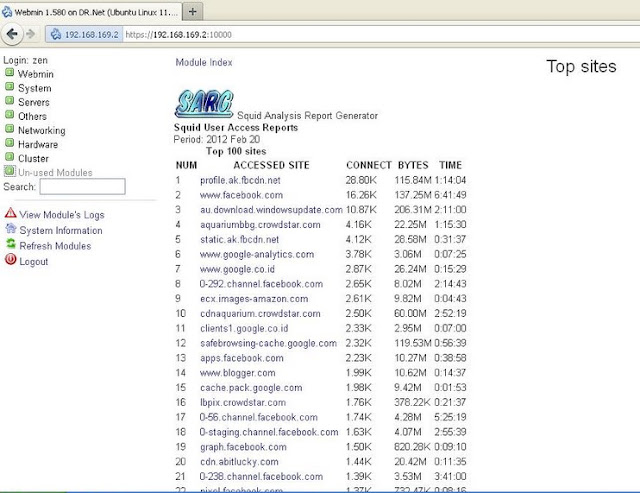Screen dimensions: 640x493
Task: Expand the Others category
Action: [x=32, y=116]
